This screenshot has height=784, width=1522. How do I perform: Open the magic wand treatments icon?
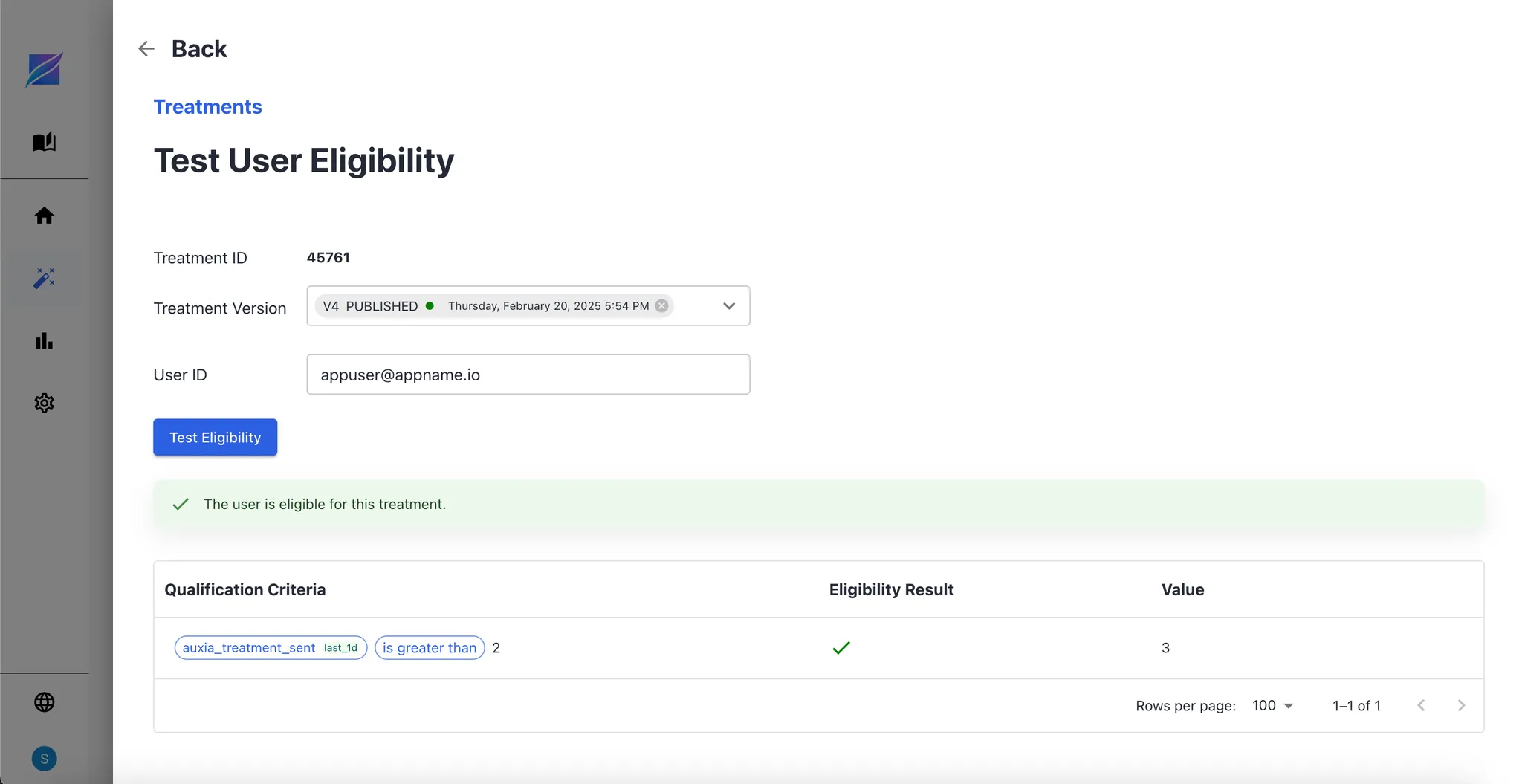tap(45, 278)
